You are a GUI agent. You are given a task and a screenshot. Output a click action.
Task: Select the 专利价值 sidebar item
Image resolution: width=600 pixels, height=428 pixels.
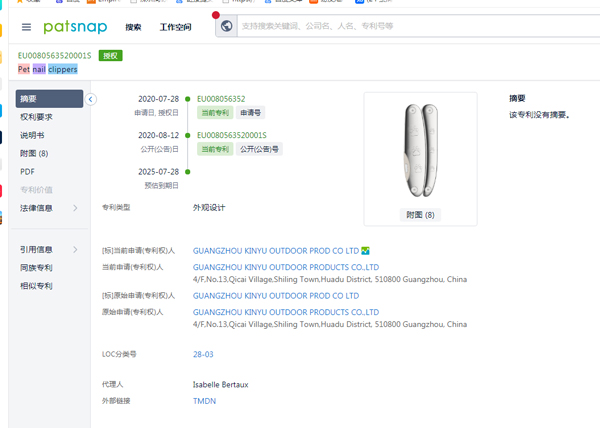(36, 190)
